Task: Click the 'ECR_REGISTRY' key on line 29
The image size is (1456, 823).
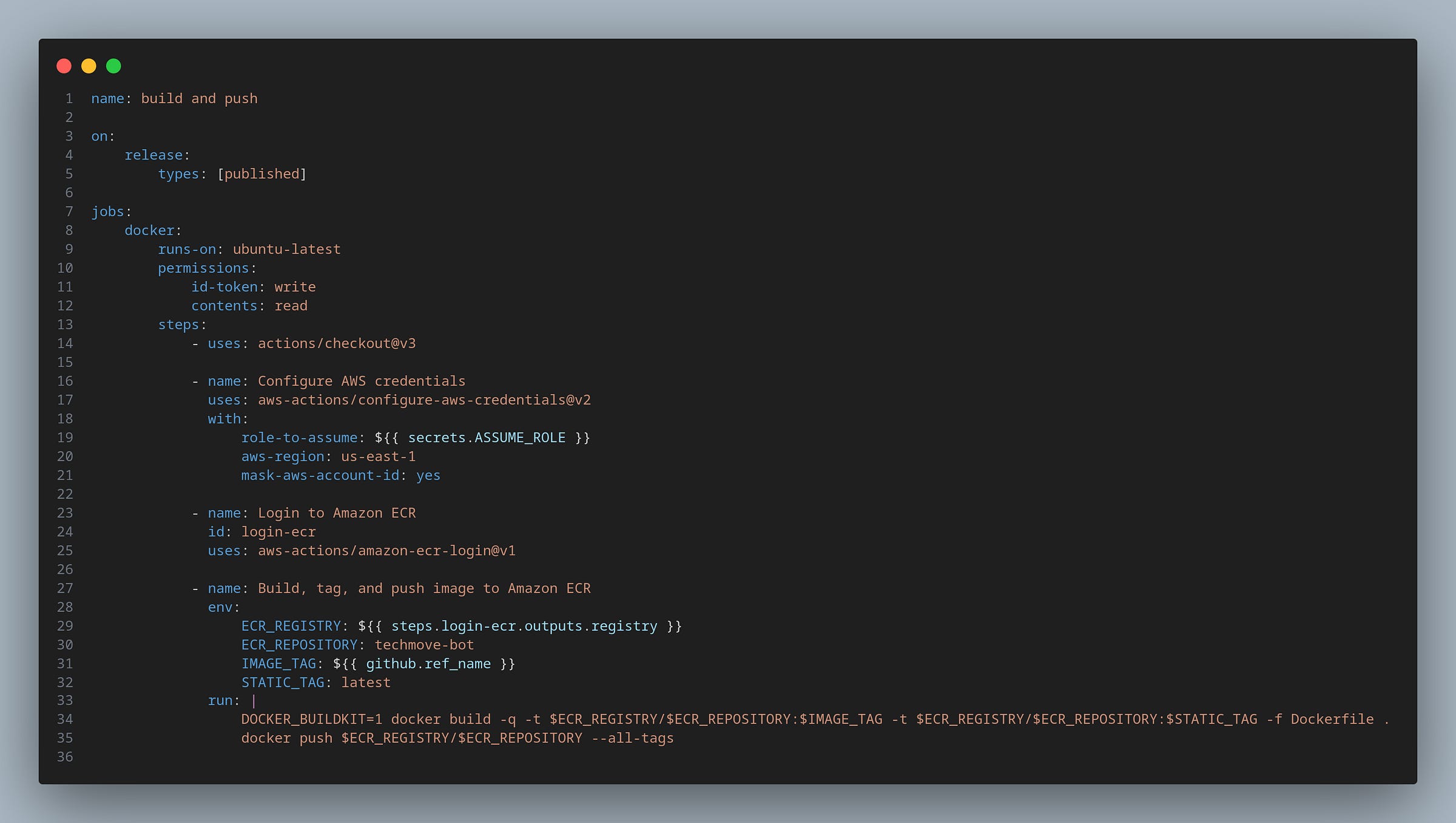Action: (291, 626)
